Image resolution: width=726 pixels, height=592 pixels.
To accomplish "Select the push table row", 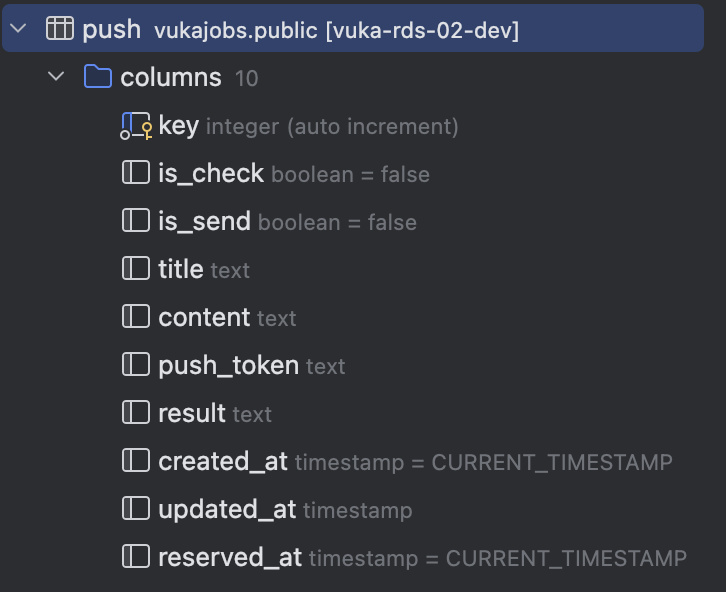I will point(111,29).
